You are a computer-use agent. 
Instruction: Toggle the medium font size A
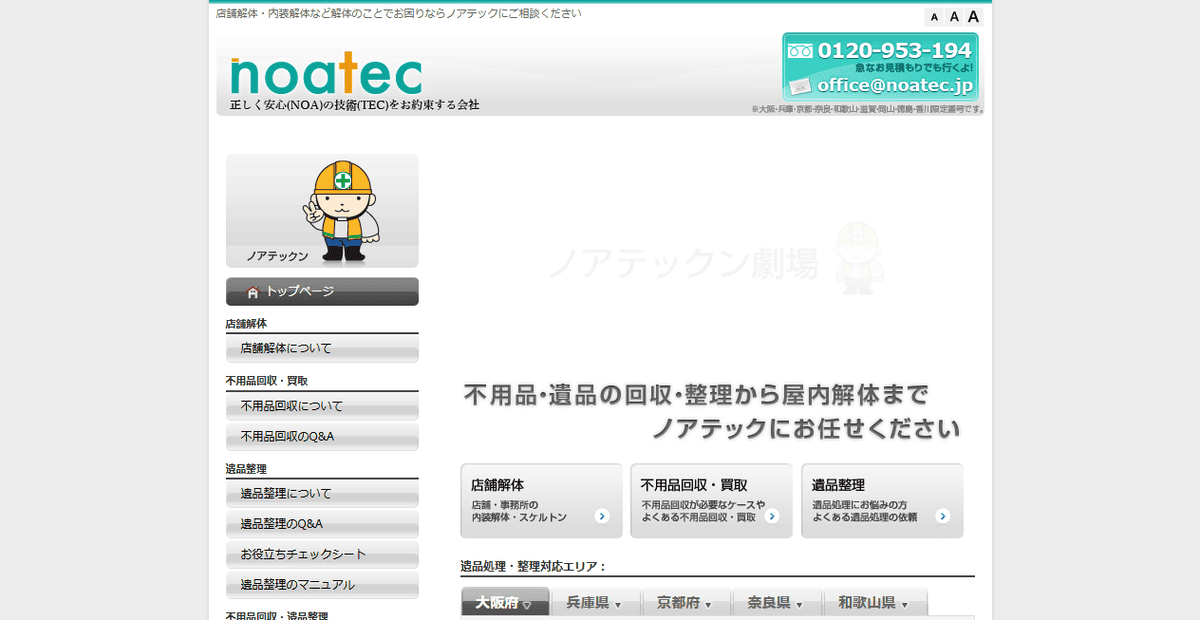[x=952, y=16]
